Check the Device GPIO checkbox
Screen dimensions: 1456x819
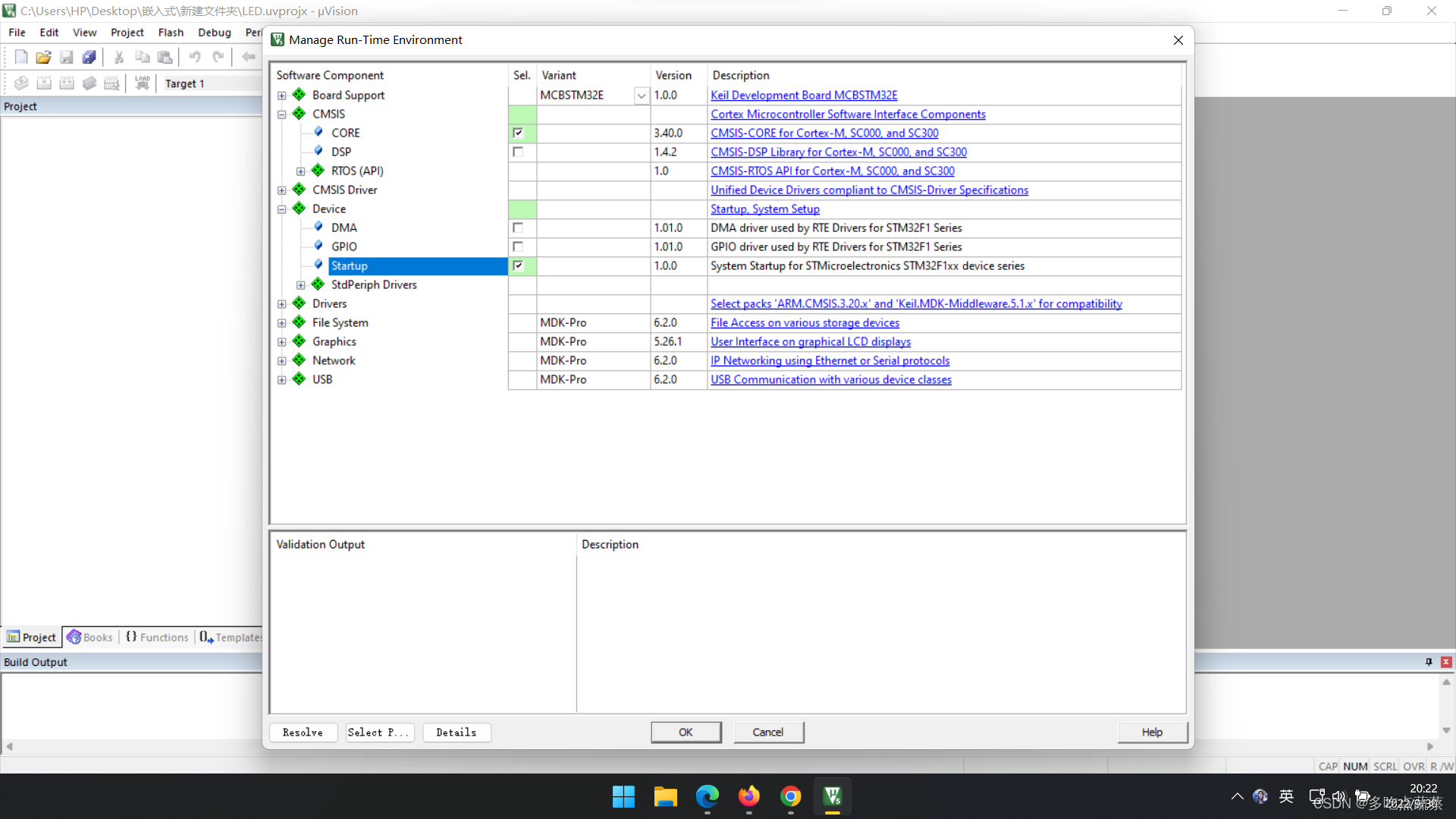pos(518,246)
